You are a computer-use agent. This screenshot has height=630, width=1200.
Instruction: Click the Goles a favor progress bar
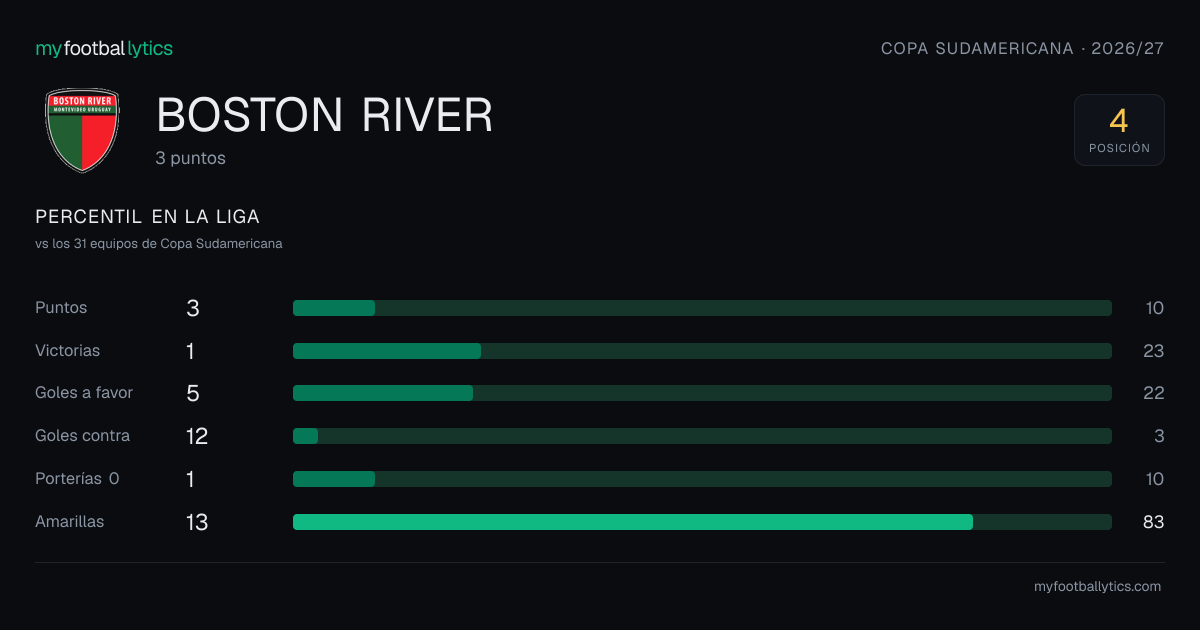[x=702, y=393]
